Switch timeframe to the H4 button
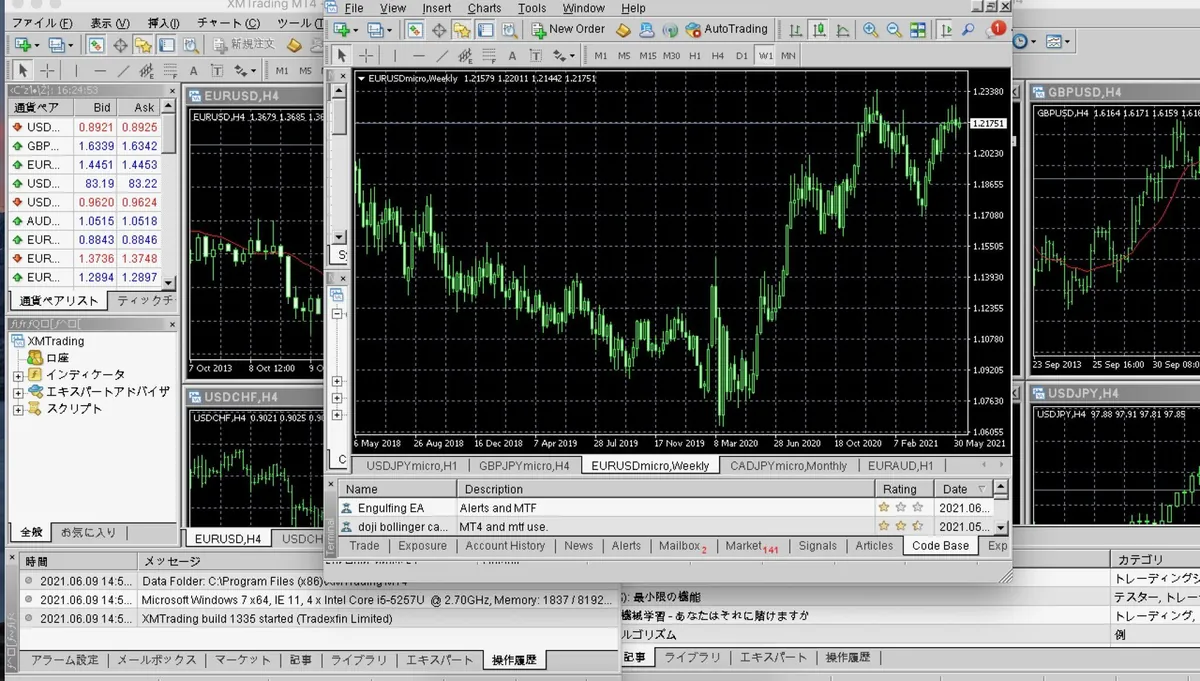Viewport: 1200px width, 681px height. [717, 55]
